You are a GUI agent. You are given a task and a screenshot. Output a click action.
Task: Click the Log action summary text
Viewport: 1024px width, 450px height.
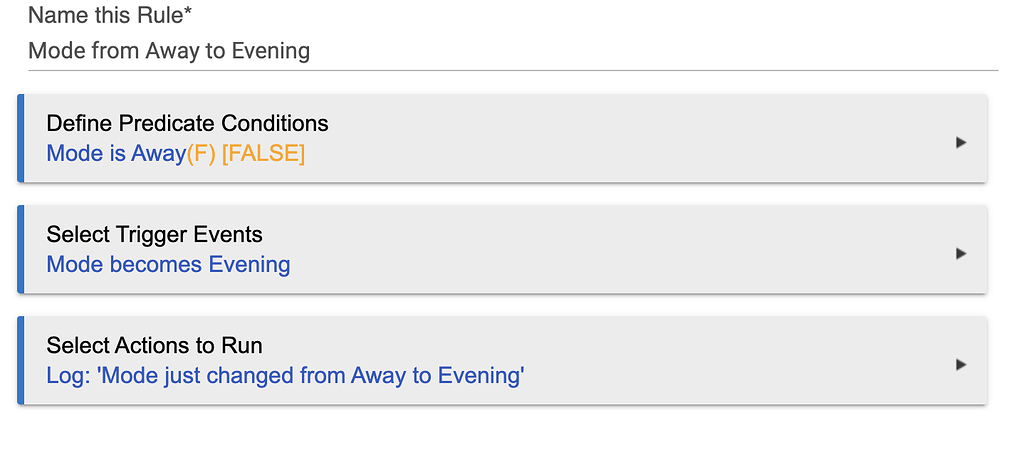point(285,376)
